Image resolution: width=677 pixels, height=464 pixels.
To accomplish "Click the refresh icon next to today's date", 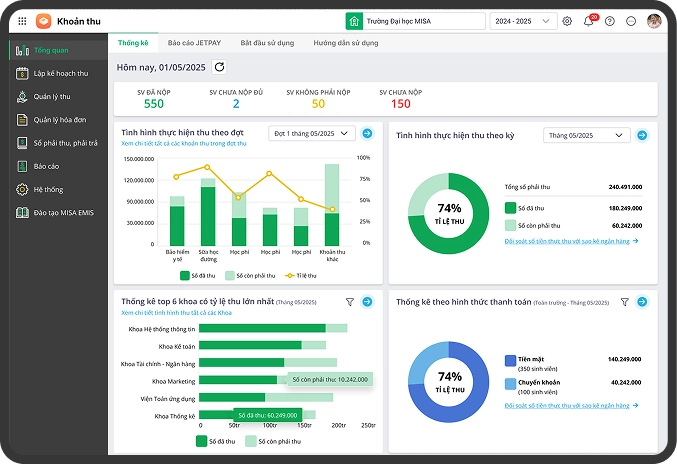I will click(x=220, y=67).
